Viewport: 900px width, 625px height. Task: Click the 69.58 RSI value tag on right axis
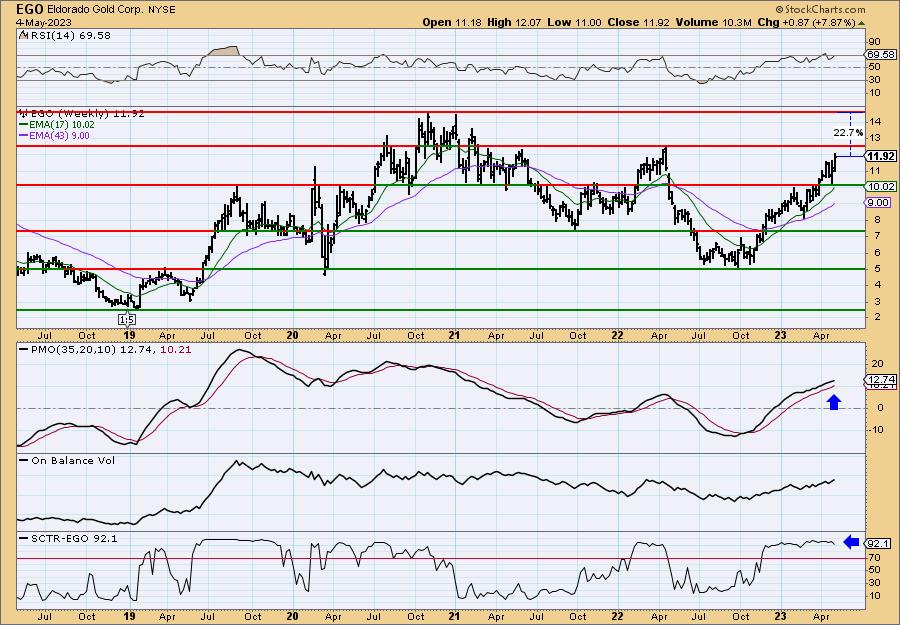click(x=882, y=55)
